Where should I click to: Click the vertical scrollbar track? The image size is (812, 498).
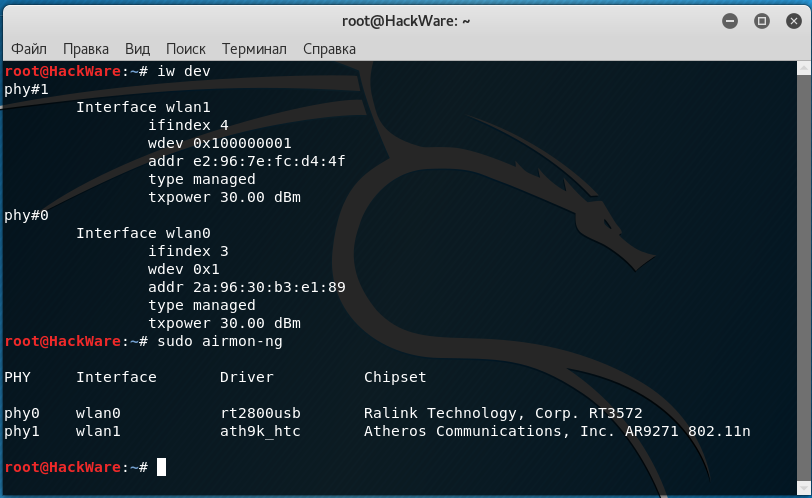(x=804, y=277)
